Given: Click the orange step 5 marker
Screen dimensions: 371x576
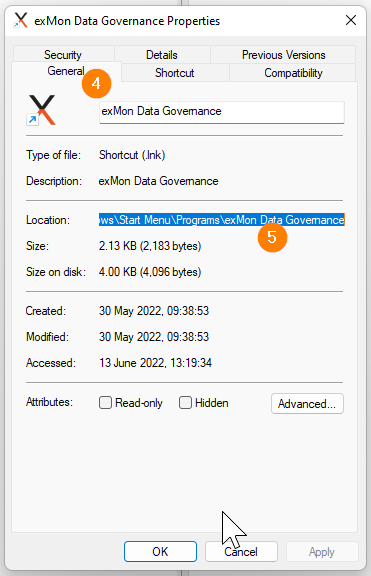Looking at the screenshot, I should click(x=272, y=237).
